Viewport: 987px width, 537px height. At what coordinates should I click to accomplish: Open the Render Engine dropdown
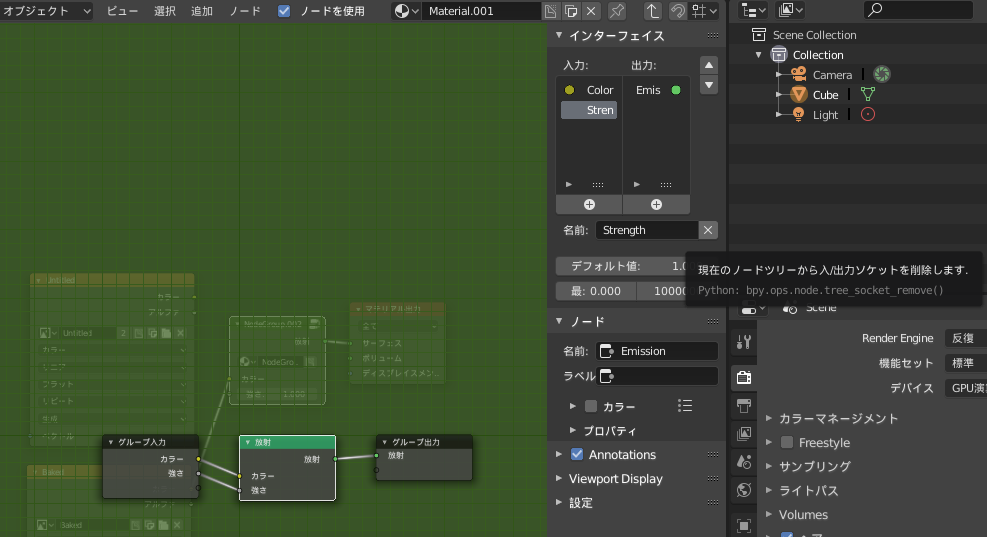pos(966,339)
